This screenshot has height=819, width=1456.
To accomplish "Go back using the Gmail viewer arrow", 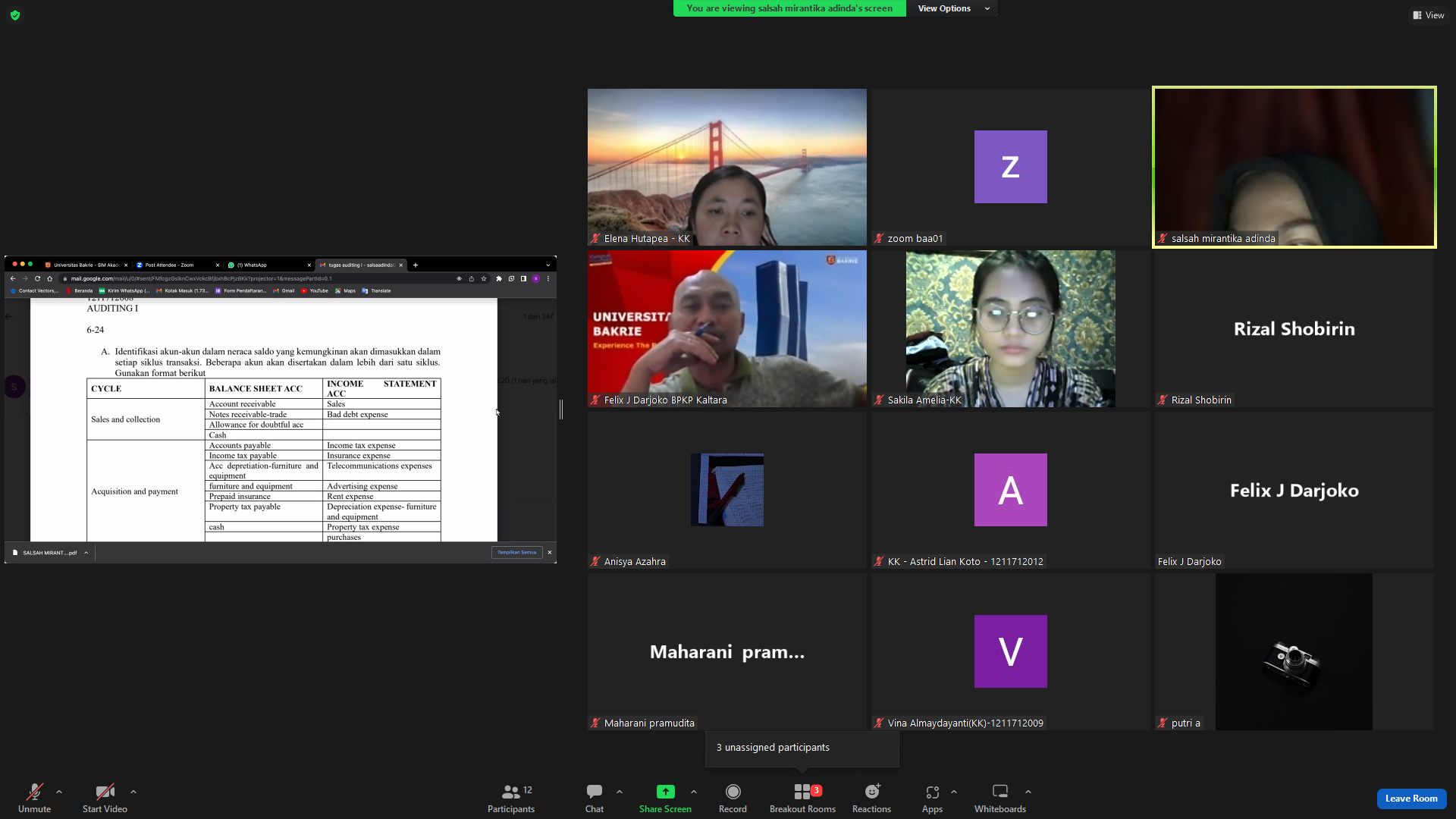I will [8, 317].
